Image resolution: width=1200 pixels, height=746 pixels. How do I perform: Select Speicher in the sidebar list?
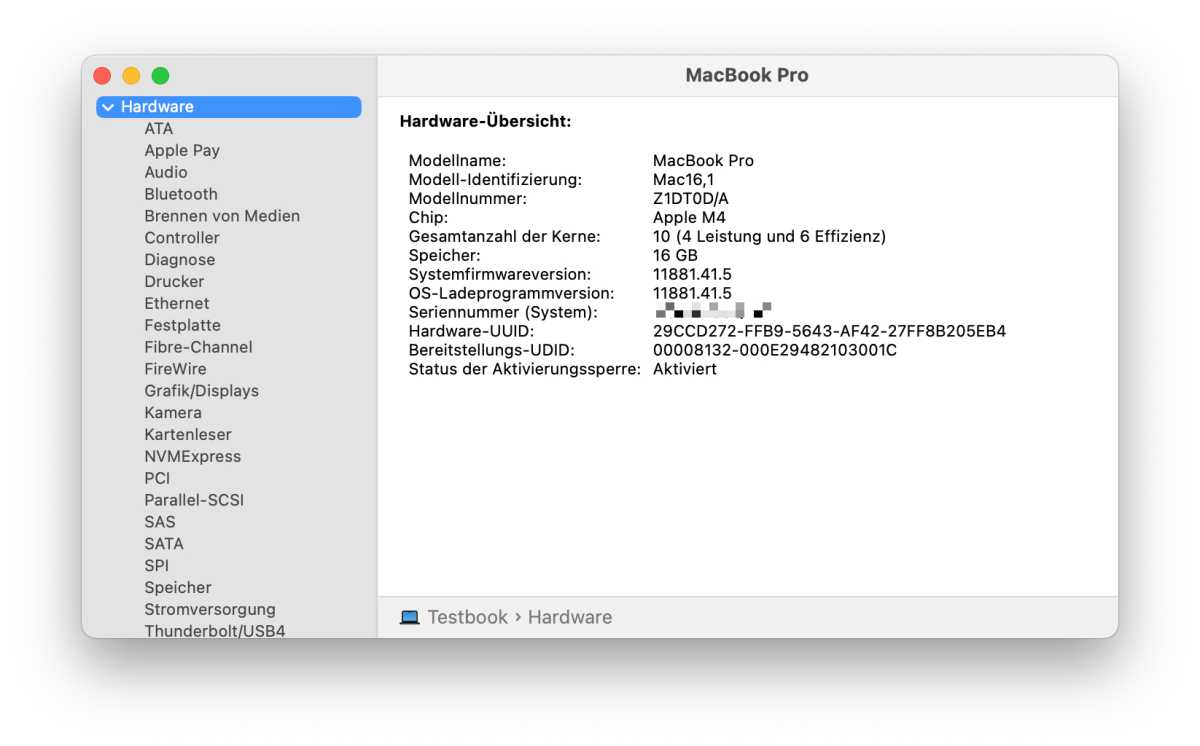click(x=178, y=588)
